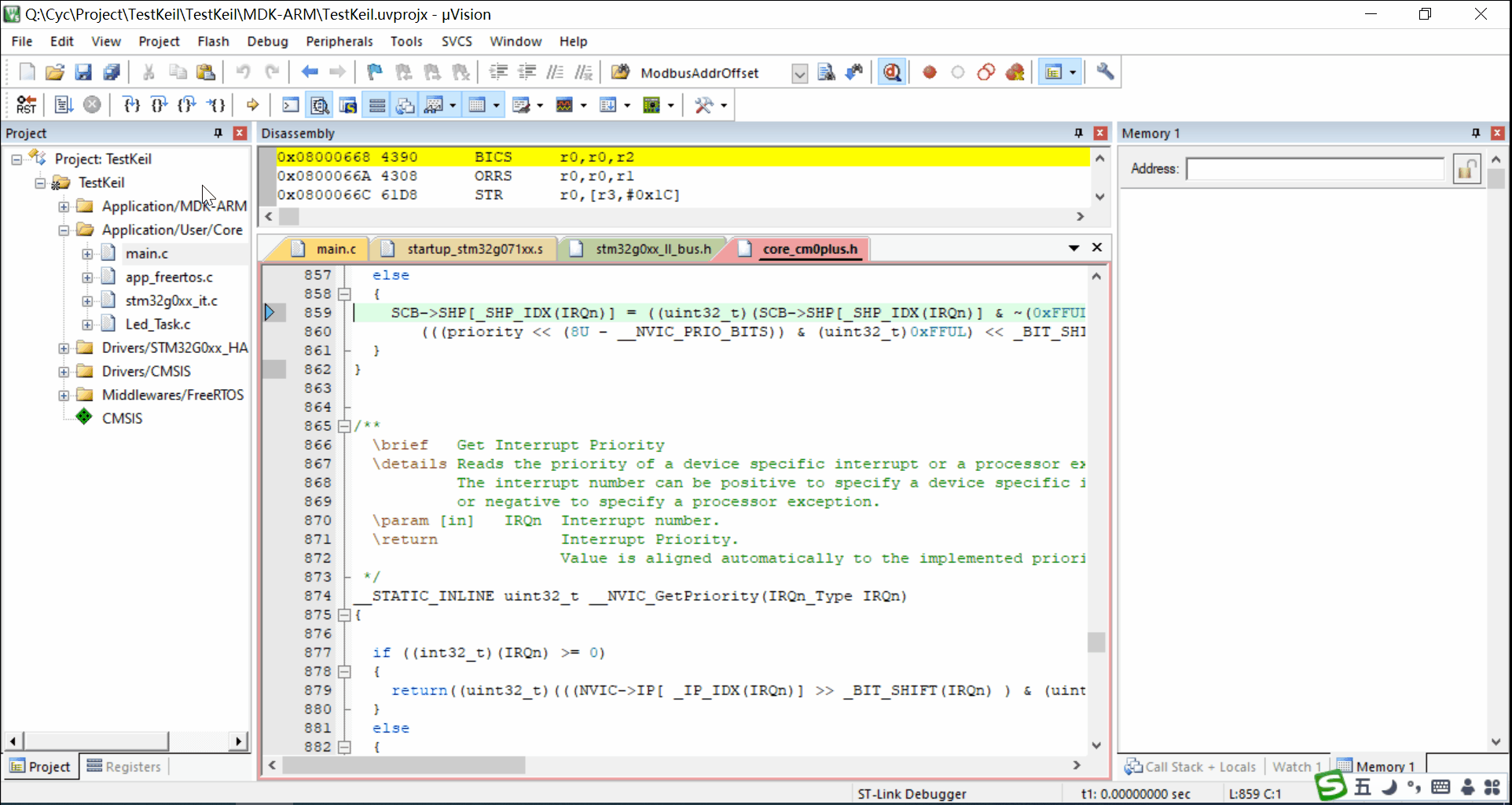Expand the Drivers/CMSIS folder in project tree

pyautogui.click(x=64, y=371)
